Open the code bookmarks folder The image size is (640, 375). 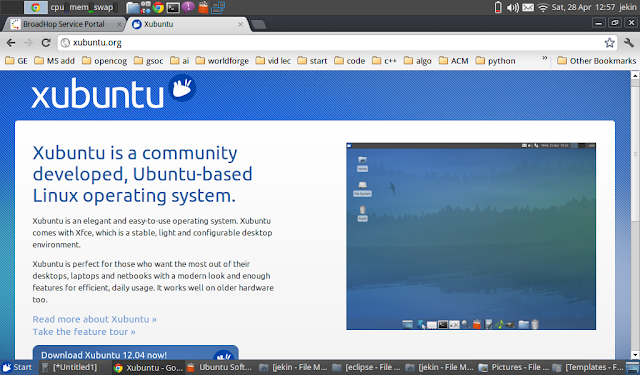pyautogui.click(x=350, y=61)
